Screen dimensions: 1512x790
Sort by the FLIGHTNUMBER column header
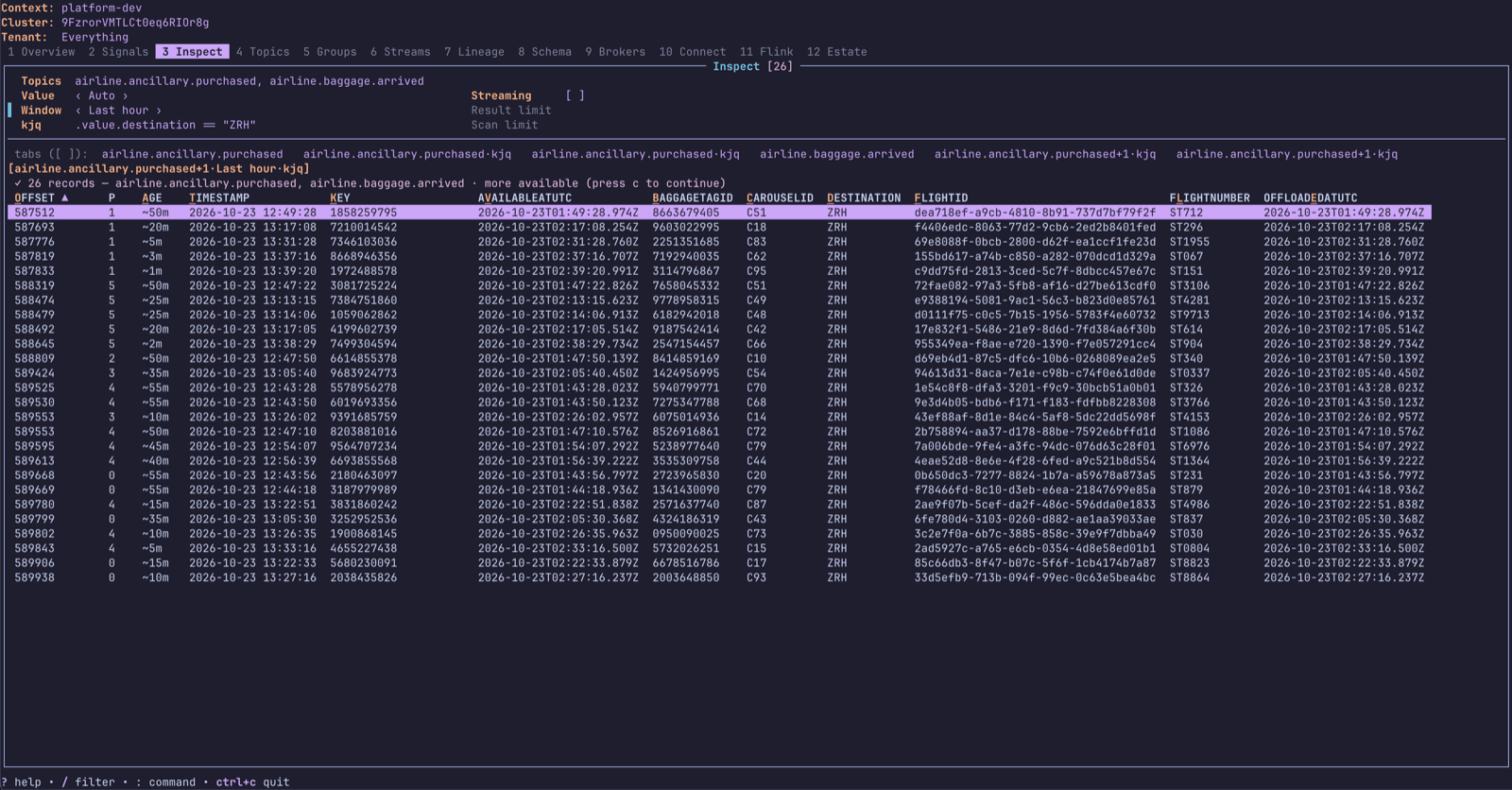tap(1210, 198)
